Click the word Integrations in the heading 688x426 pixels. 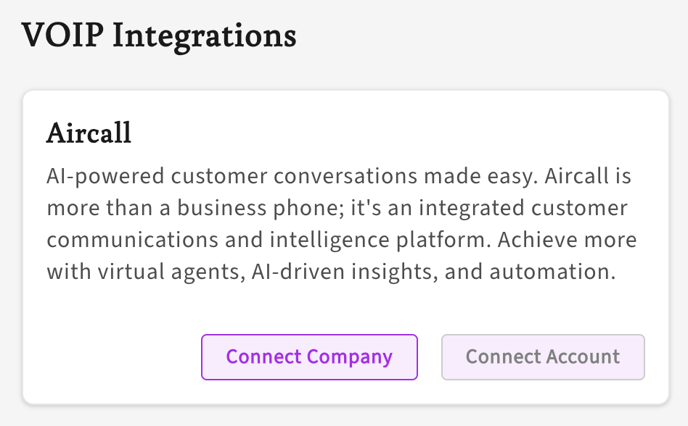pos(204,36)
